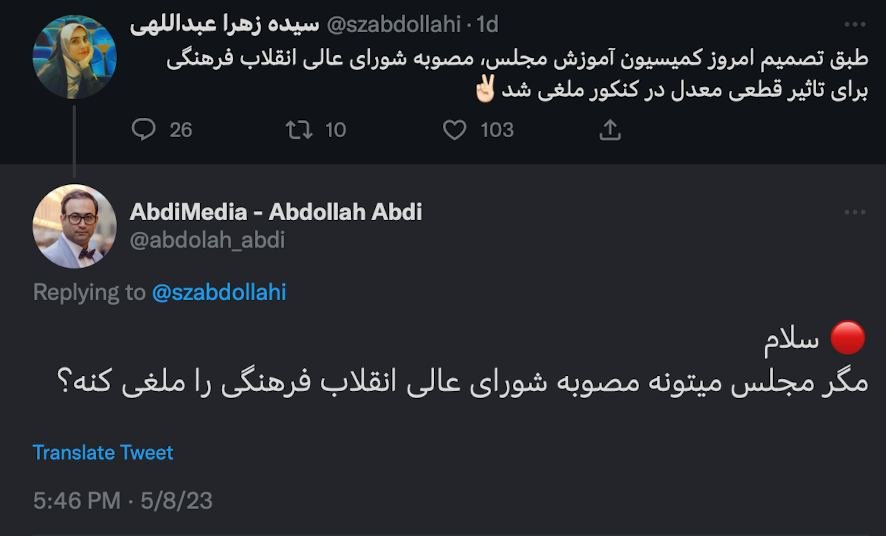Click the AbdiMedia - Abdollah Abdi display name
Viewport: 886px width, 536px height.
click(276, 212)
